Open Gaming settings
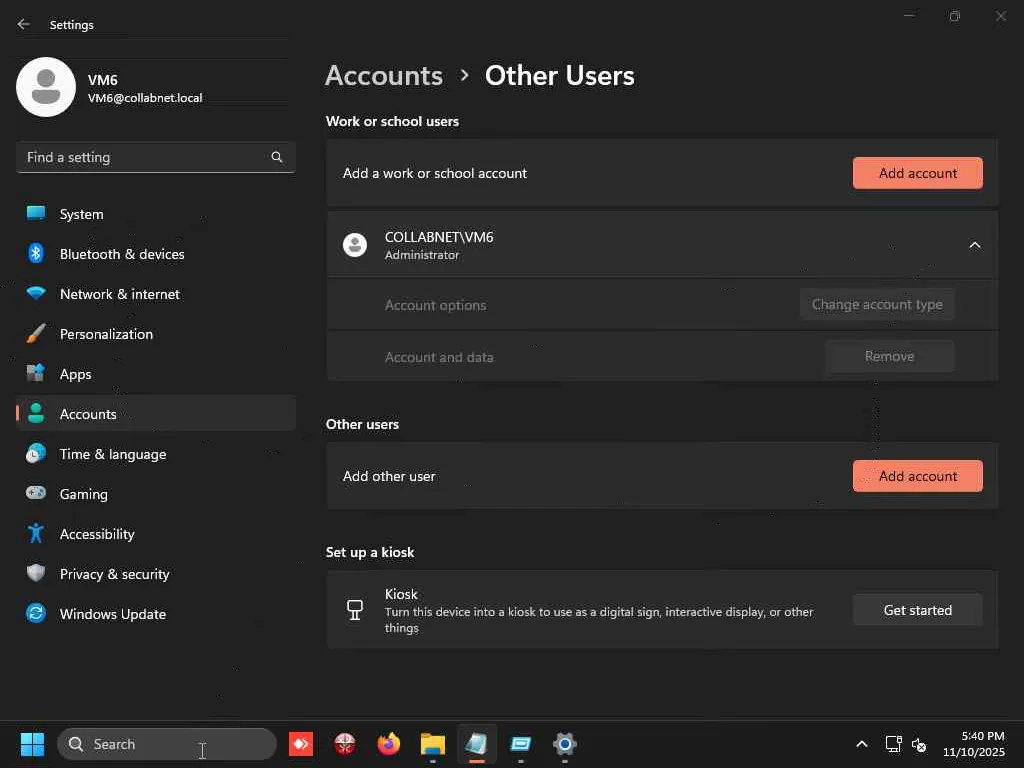This screenshot has width=1024, height=768. click(x=83, y=494)
